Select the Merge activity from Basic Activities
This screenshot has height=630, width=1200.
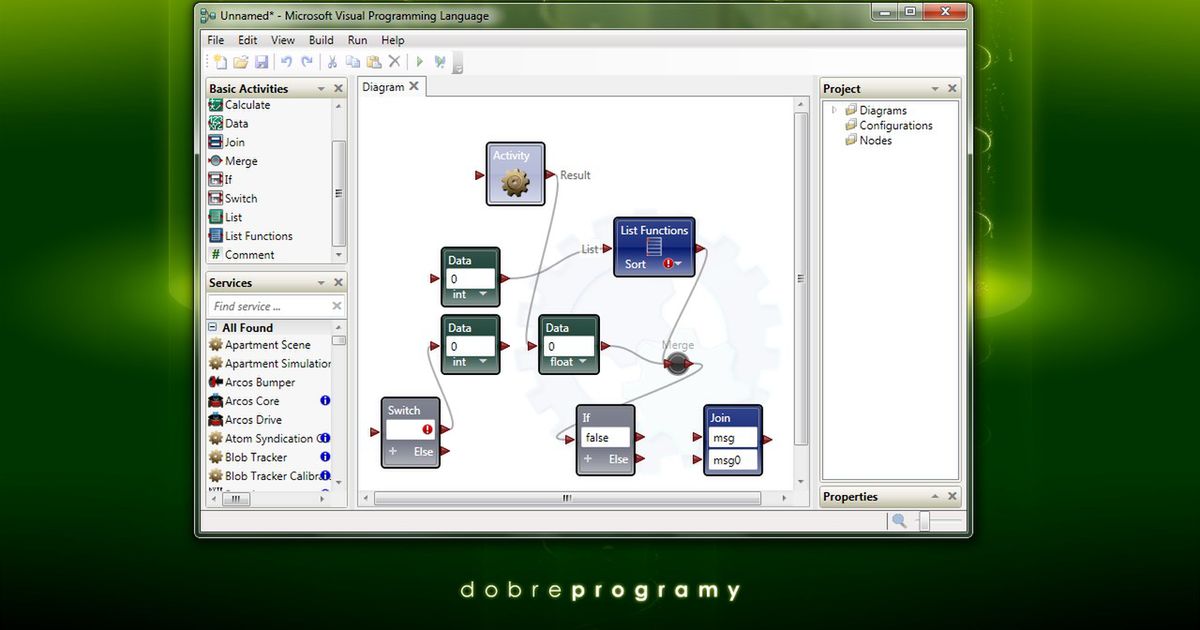pyautogui.click(x=241, y=161)
